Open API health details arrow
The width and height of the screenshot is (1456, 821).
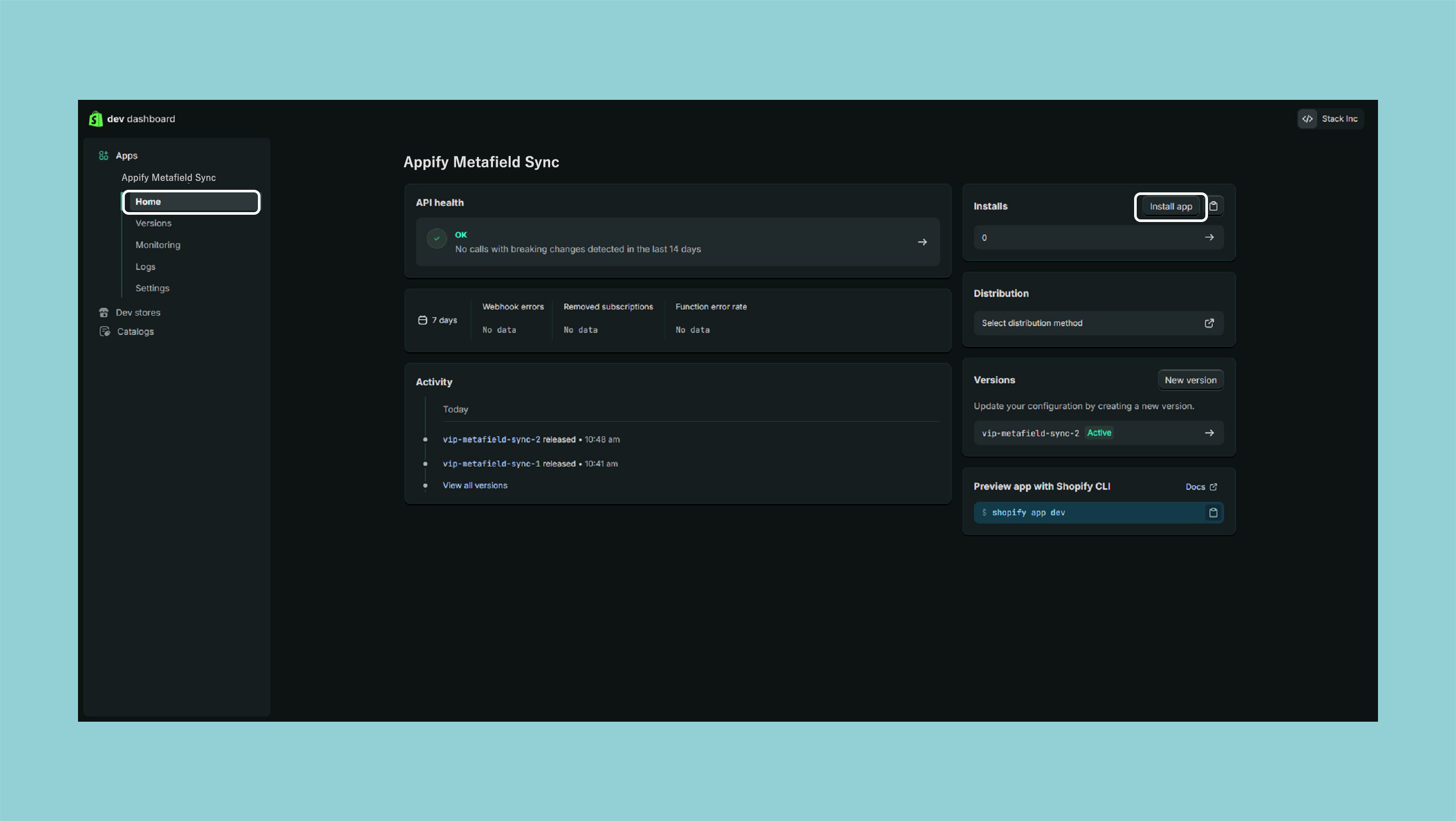click(922, 242)
